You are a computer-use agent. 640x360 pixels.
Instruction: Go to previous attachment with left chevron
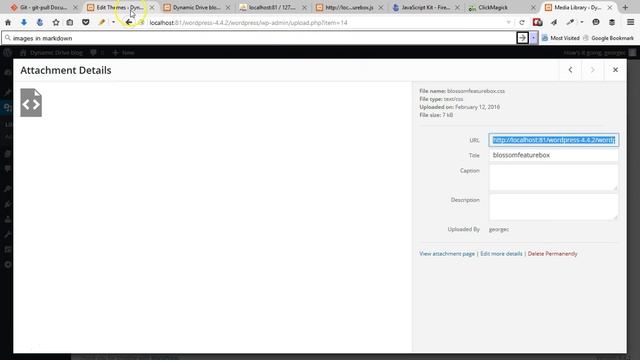(x=571, y=70)
